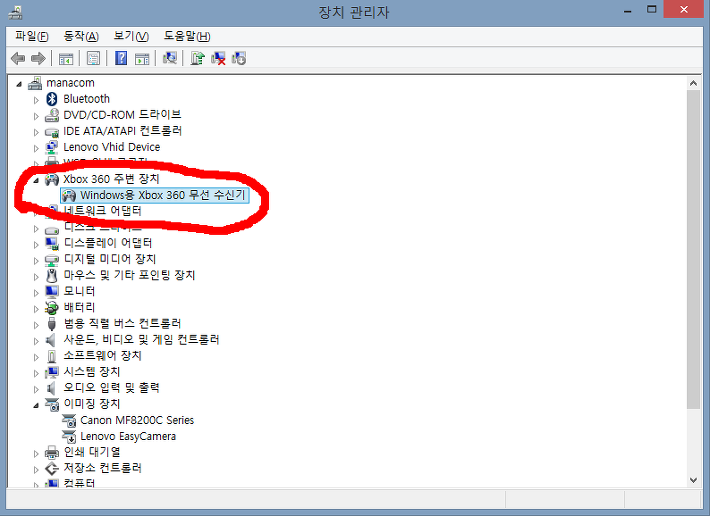Disable device with the down-arrow icon
Image resolution: width=710 pixels, height=516 pixels.
point(239,58)
